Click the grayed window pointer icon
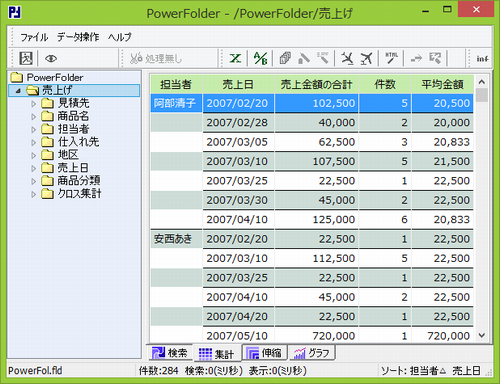 tap(435, 59)
